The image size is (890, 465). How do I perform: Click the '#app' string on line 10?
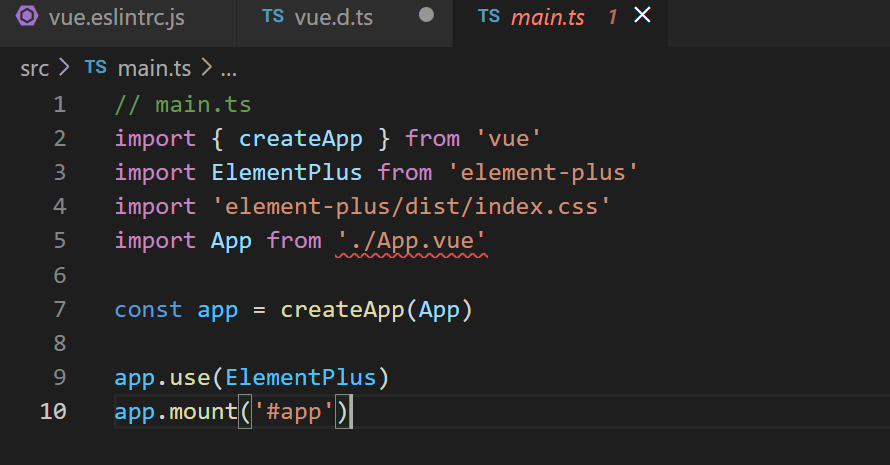coord(293,412)
